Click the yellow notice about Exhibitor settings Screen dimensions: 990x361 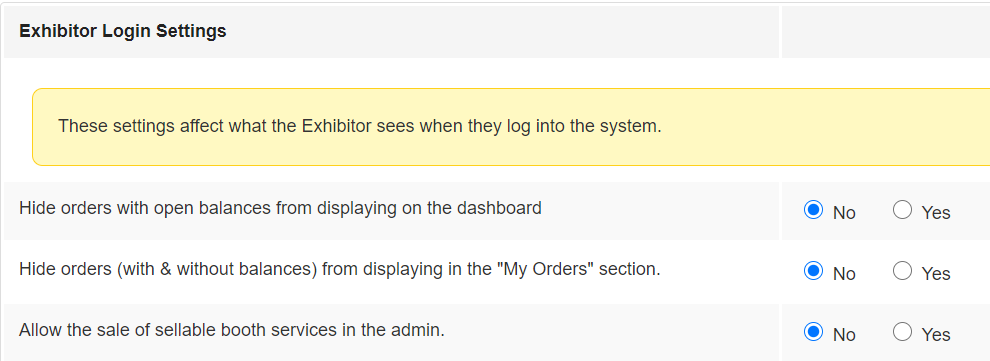point(511,127)
